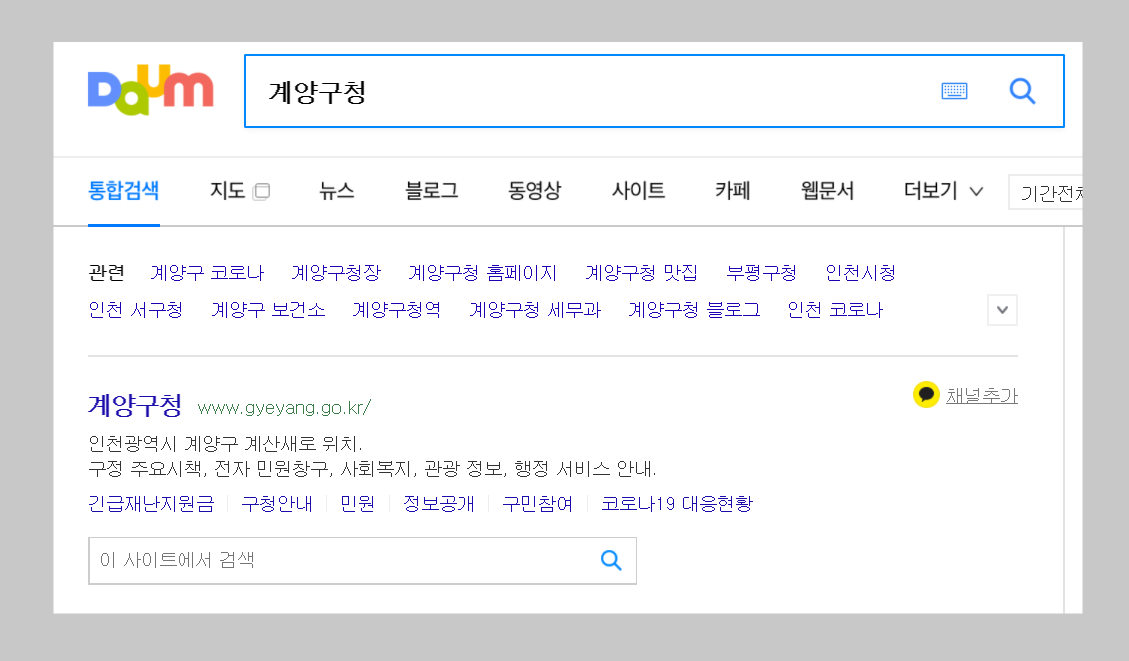Screen dimensions: 1129x661
Task: Switch to the 동영상 tab
Action: click(x=534, y=191)
